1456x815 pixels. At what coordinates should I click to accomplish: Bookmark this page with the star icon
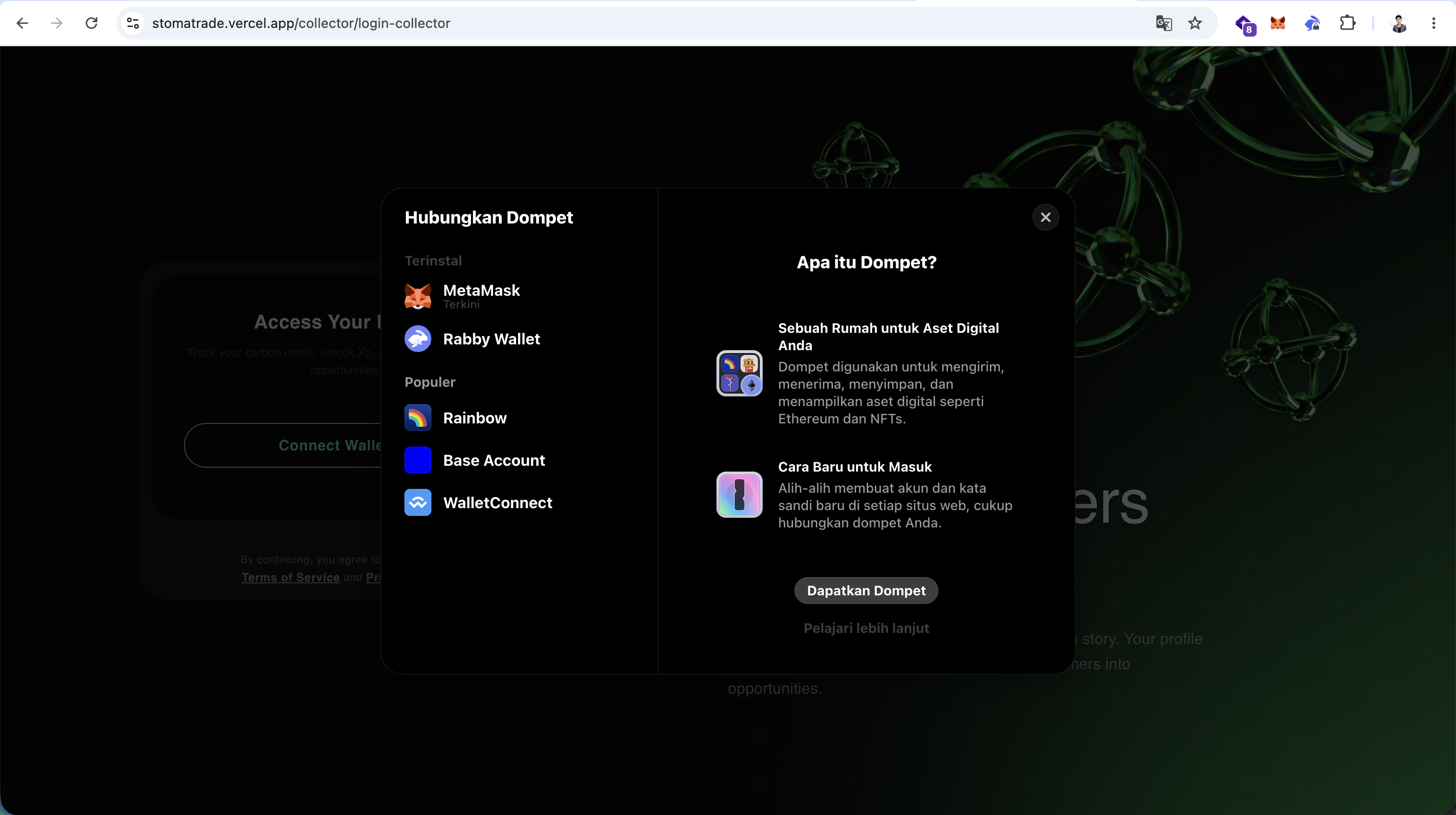point(1195,23)
